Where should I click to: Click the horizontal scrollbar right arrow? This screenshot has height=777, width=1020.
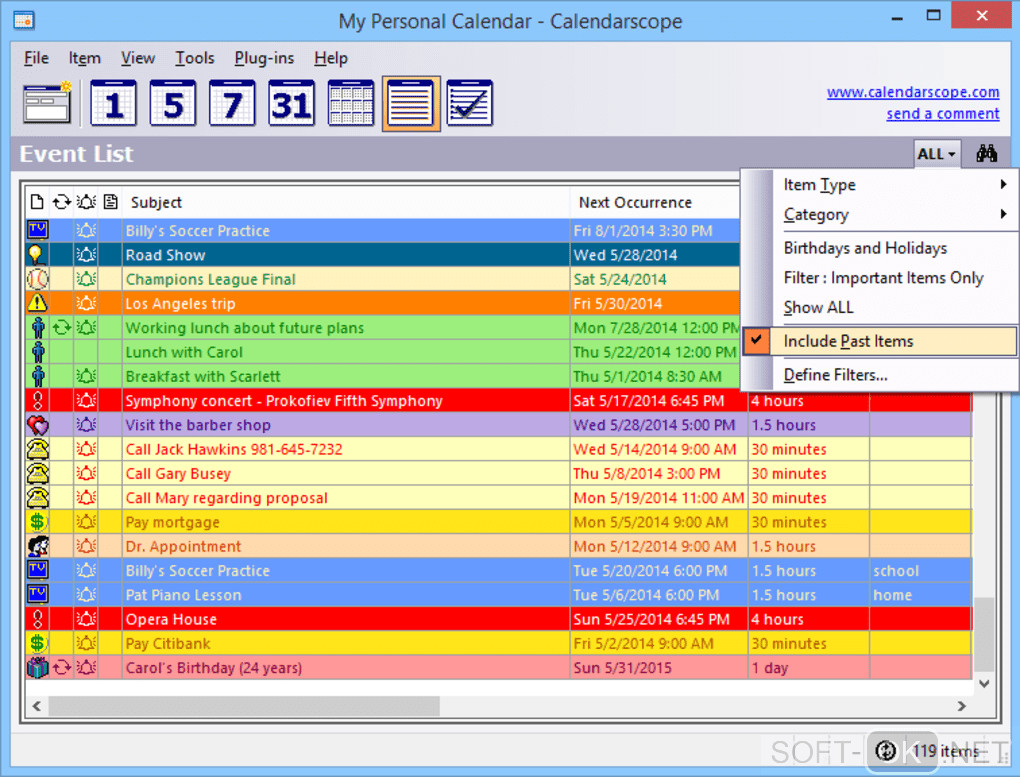tap(961, 705)
